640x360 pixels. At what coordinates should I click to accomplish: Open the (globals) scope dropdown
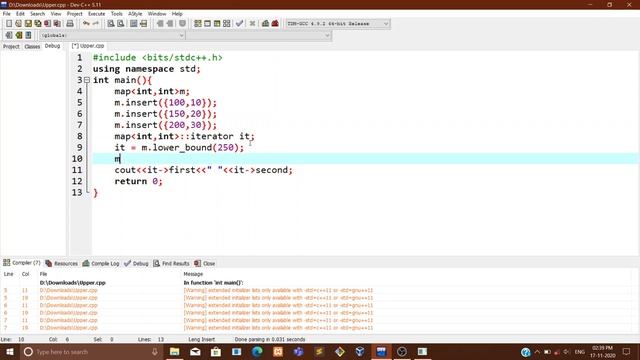(112, 36)
